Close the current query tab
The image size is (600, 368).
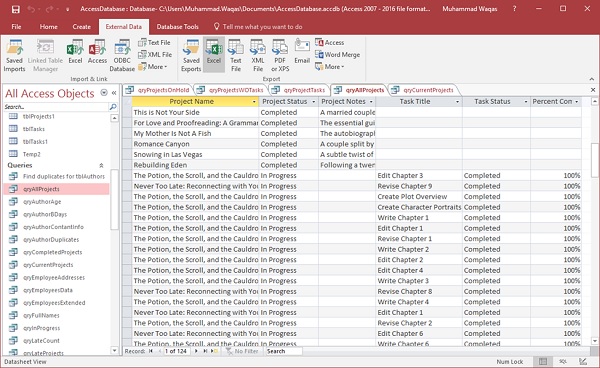click(593, 90)
